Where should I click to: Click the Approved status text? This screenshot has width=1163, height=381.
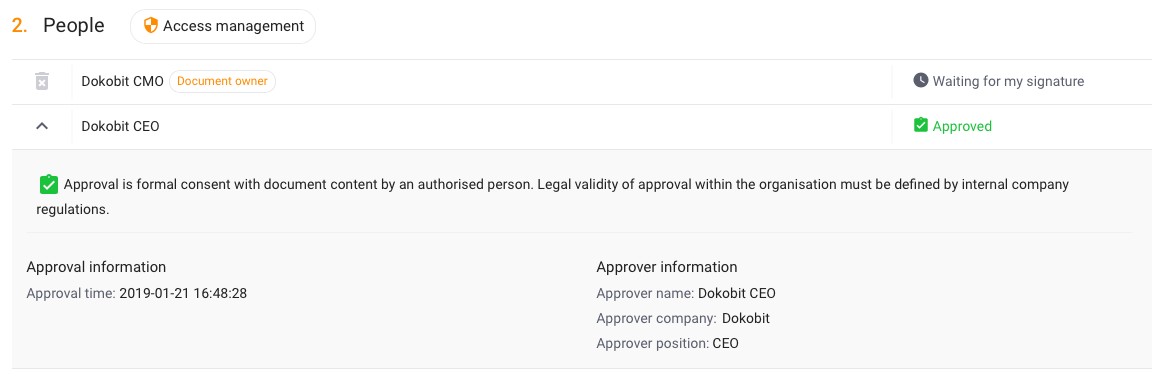click(x=962, y=126)
